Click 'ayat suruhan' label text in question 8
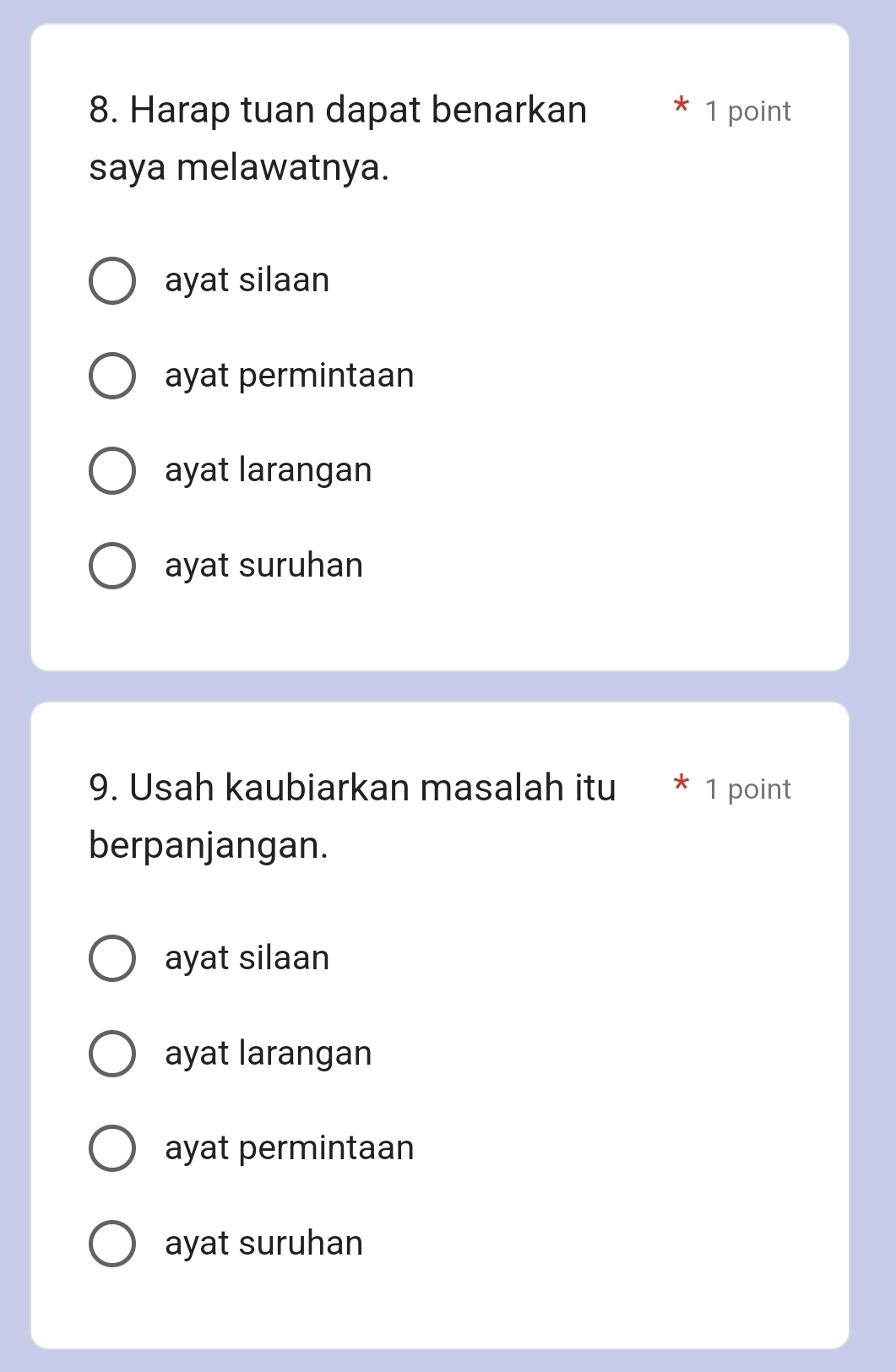This screenshot has width=896, height=1372. coord(263,566)
